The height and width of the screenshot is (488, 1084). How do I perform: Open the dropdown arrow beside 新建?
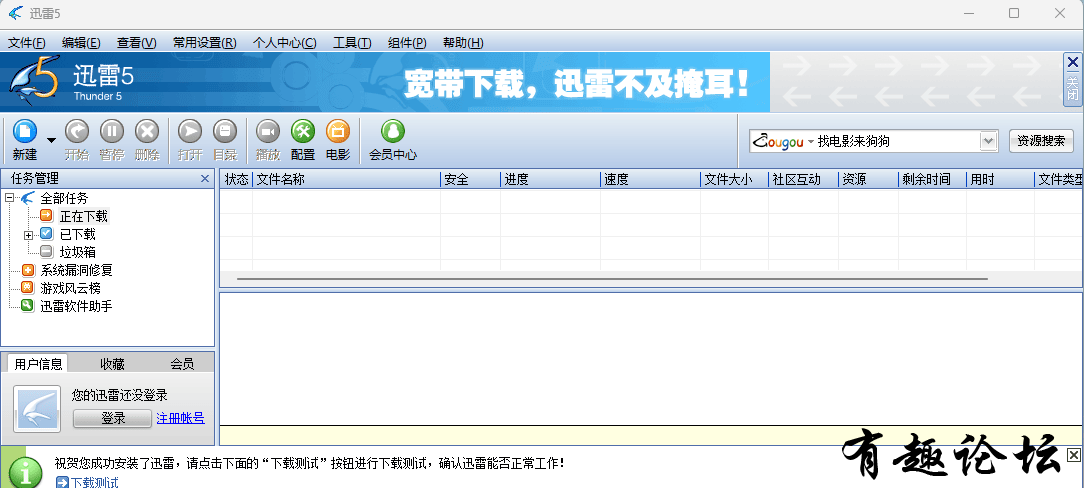pyautogui.click(x=51, y=140)
